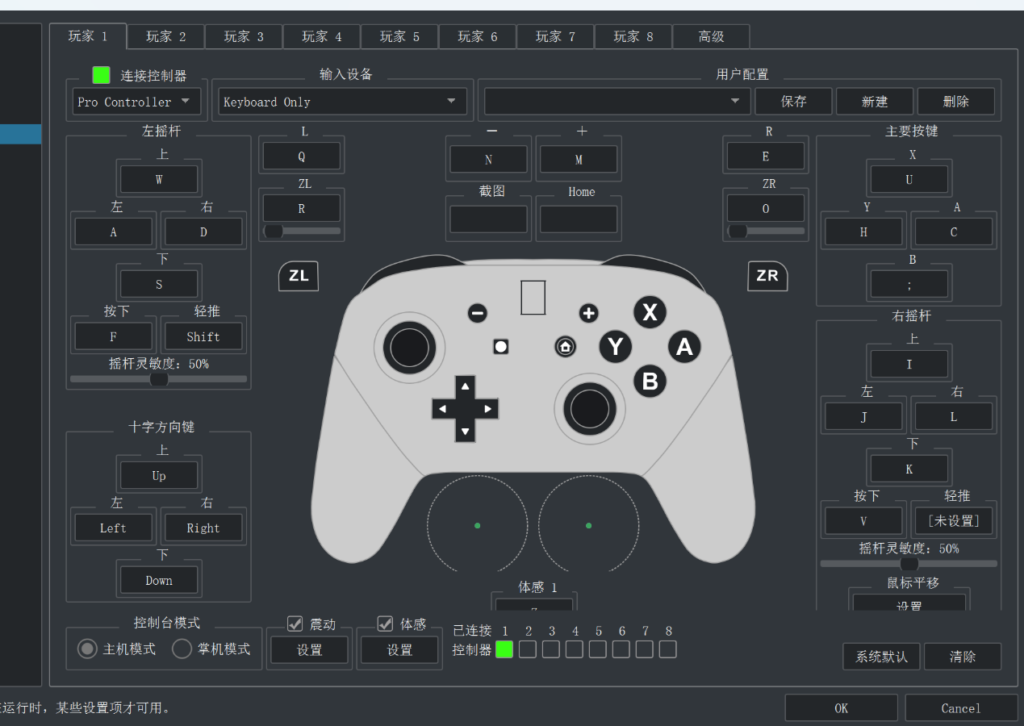Toggle the 体感 motion checkbox
This screenshot has width=1024, height=726.
point(385,624)
